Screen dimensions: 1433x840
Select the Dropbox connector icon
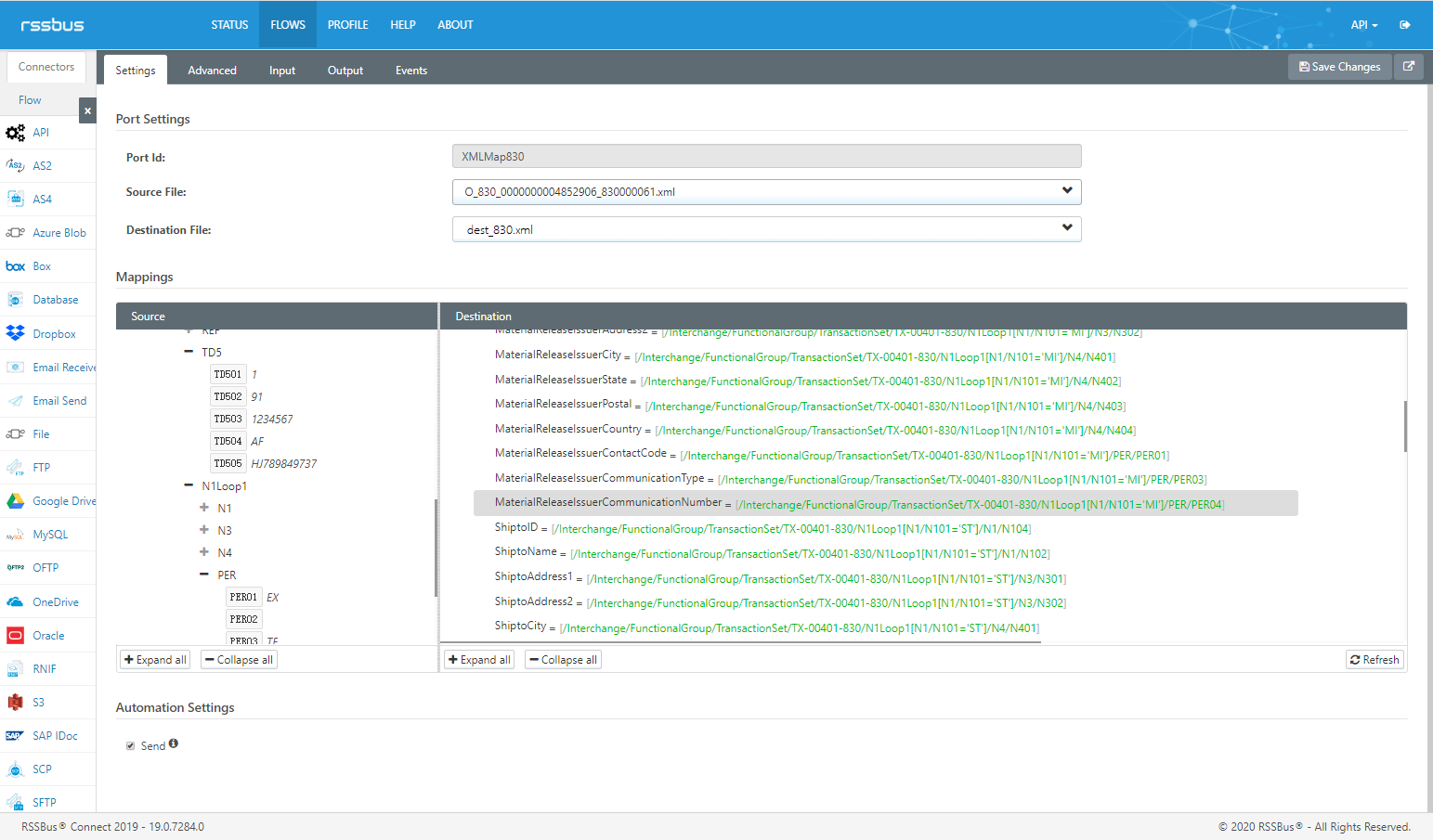pyautogui.click(x=15, y=333)
